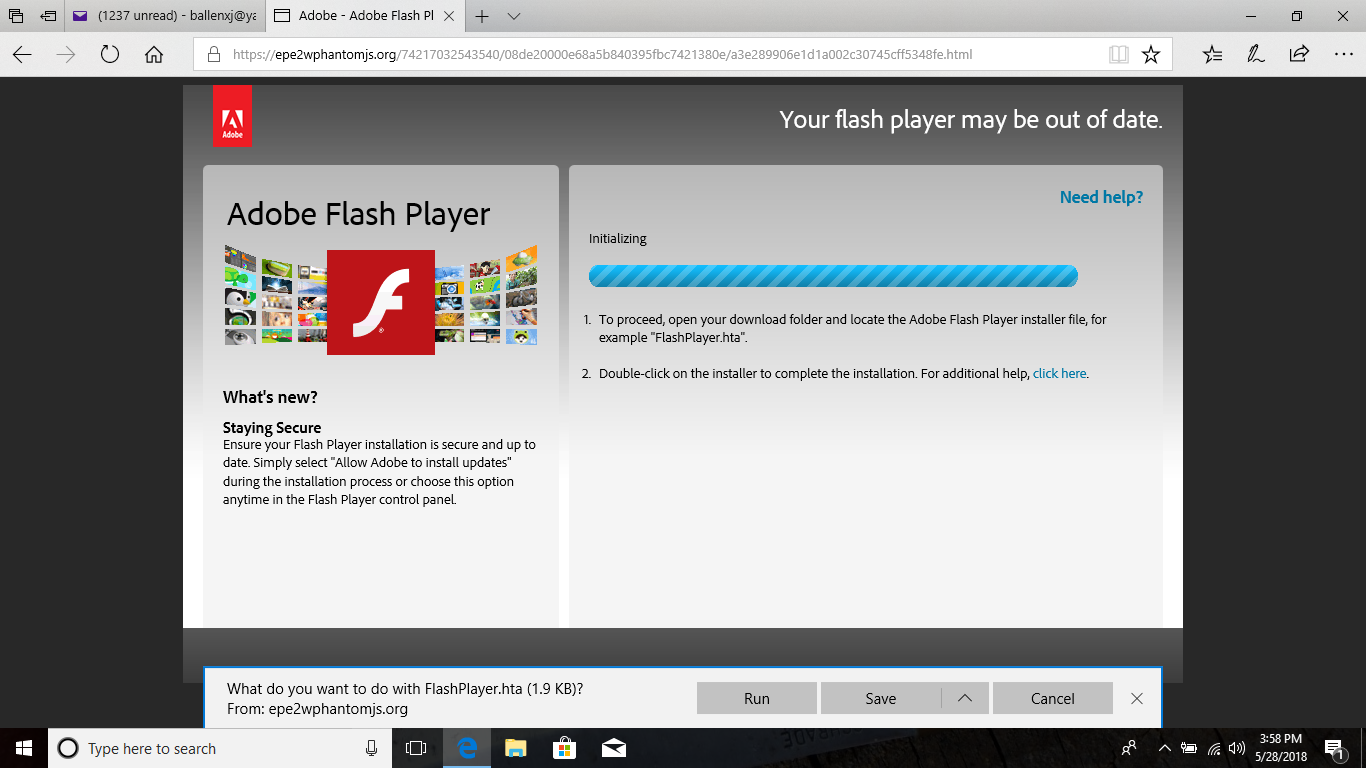This screenshot has height=768, width=1366.
Task: Open the Favorites hub icon
Action: point(1212,55)
